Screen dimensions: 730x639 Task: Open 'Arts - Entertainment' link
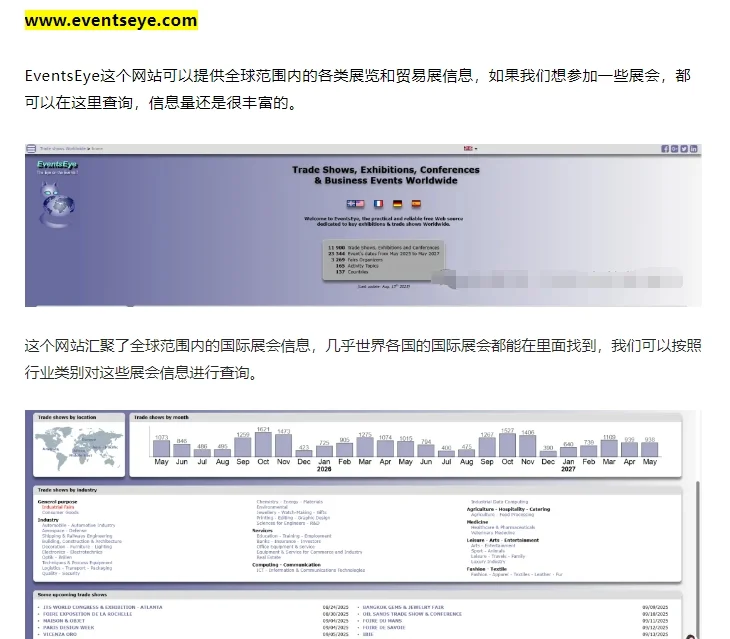[x=493, y=545]
